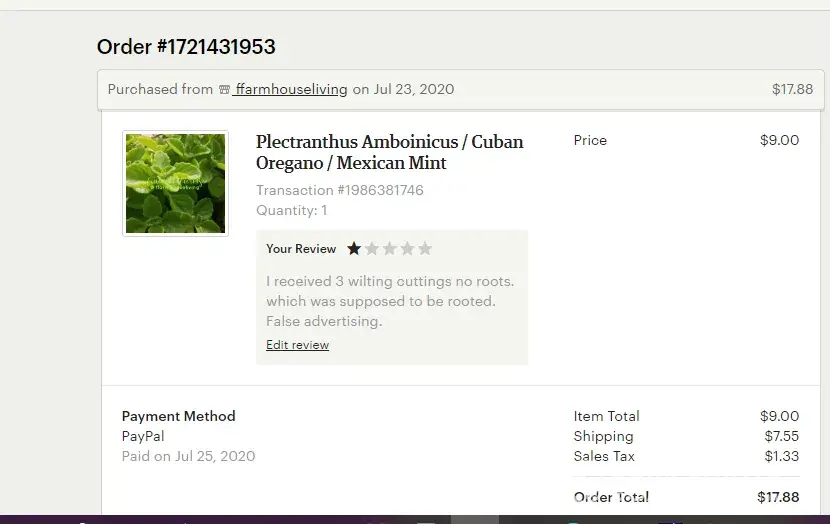The width and height of the screenshot is (830, 524).
Task: Open the ffarmhouseliving shop link
Action: pos(291,89)
